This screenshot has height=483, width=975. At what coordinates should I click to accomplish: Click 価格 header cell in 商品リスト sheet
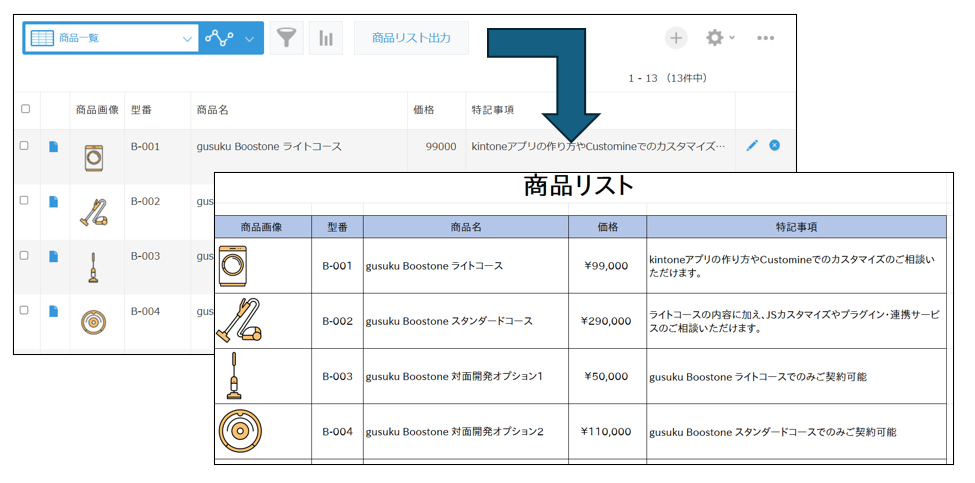[x=608, y=227]
